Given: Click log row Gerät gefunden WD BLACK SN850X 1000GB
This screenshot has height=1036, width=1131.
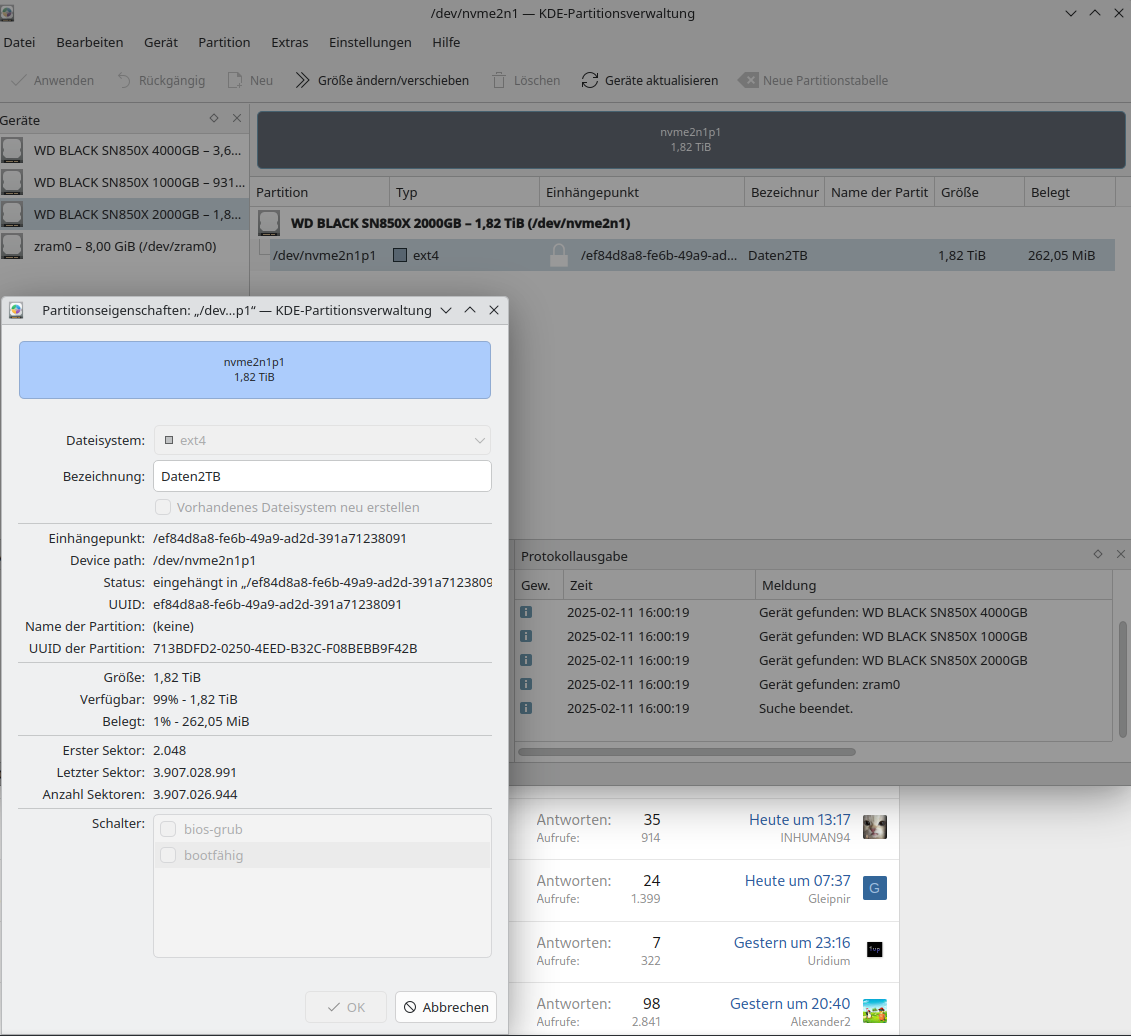Looking at the screenshot, I should point(814,636).
